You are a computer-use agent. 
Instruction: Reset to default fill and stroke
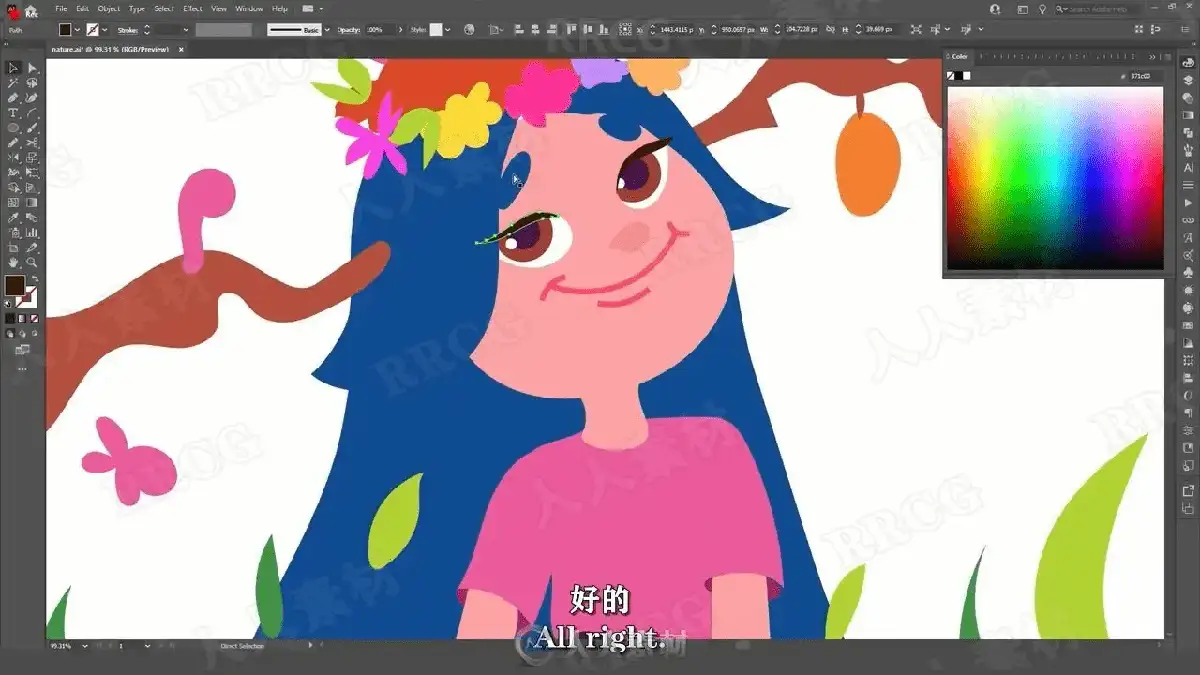(8, 303)
